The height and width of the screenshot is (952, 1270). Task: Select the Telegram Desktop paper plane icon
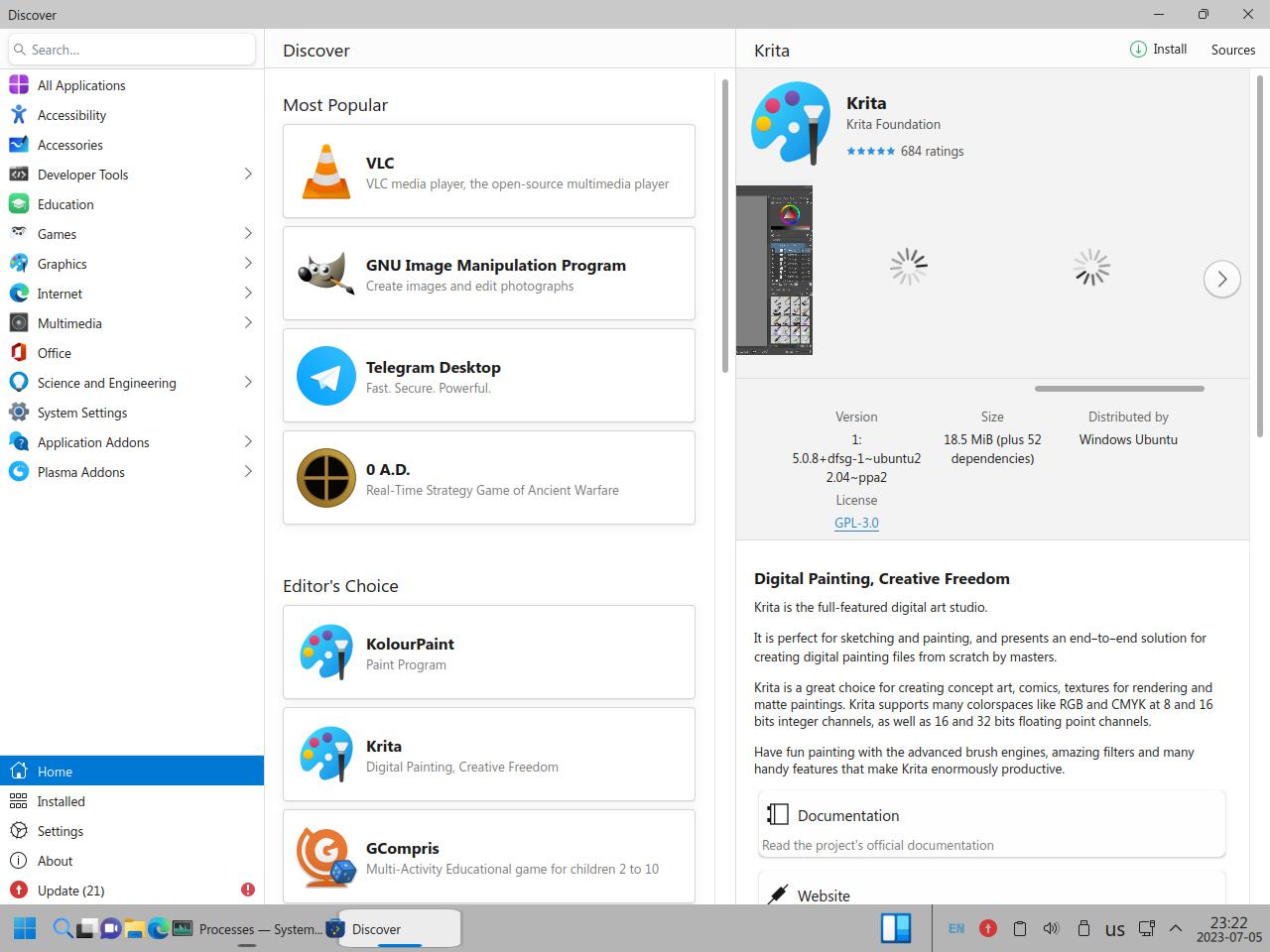click(325, 376)
